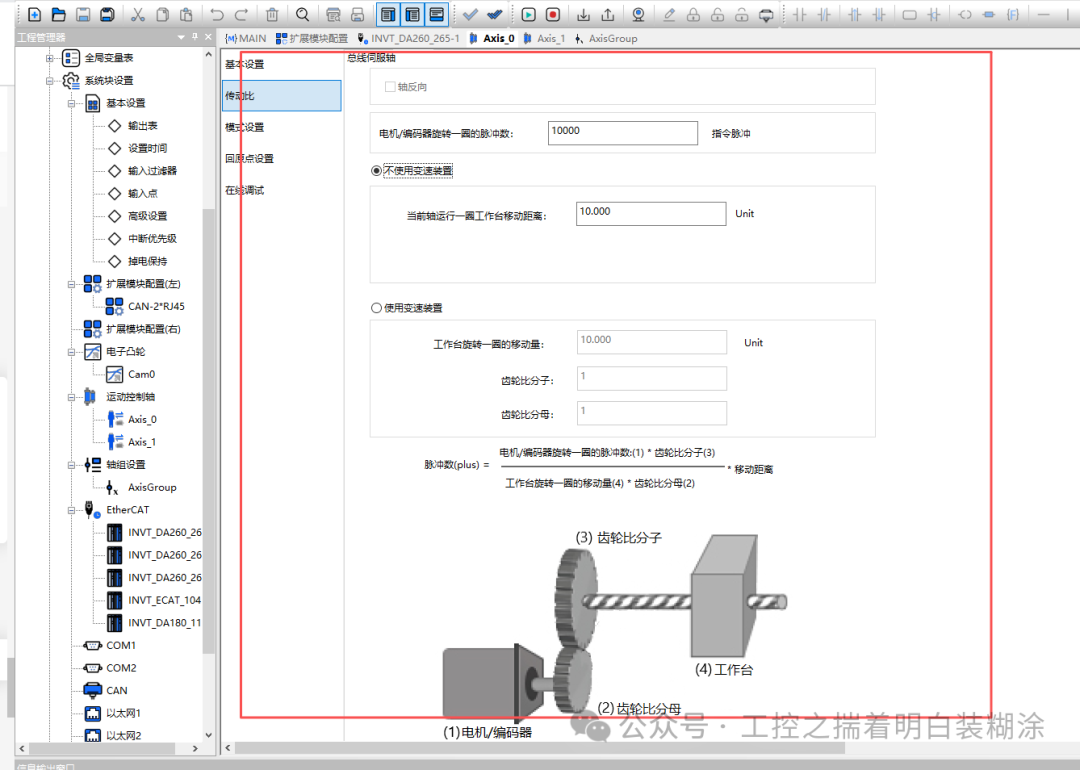Open a project with the folder icon
The width and height of the screenshot is (1080, 770).
[59, 14]
